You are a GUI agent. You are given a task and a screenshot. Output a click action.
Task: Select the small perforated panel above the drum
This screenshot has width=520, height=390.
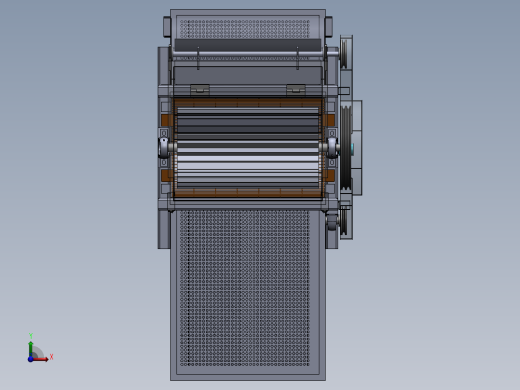pyautogui.click(x=245, y=29)
